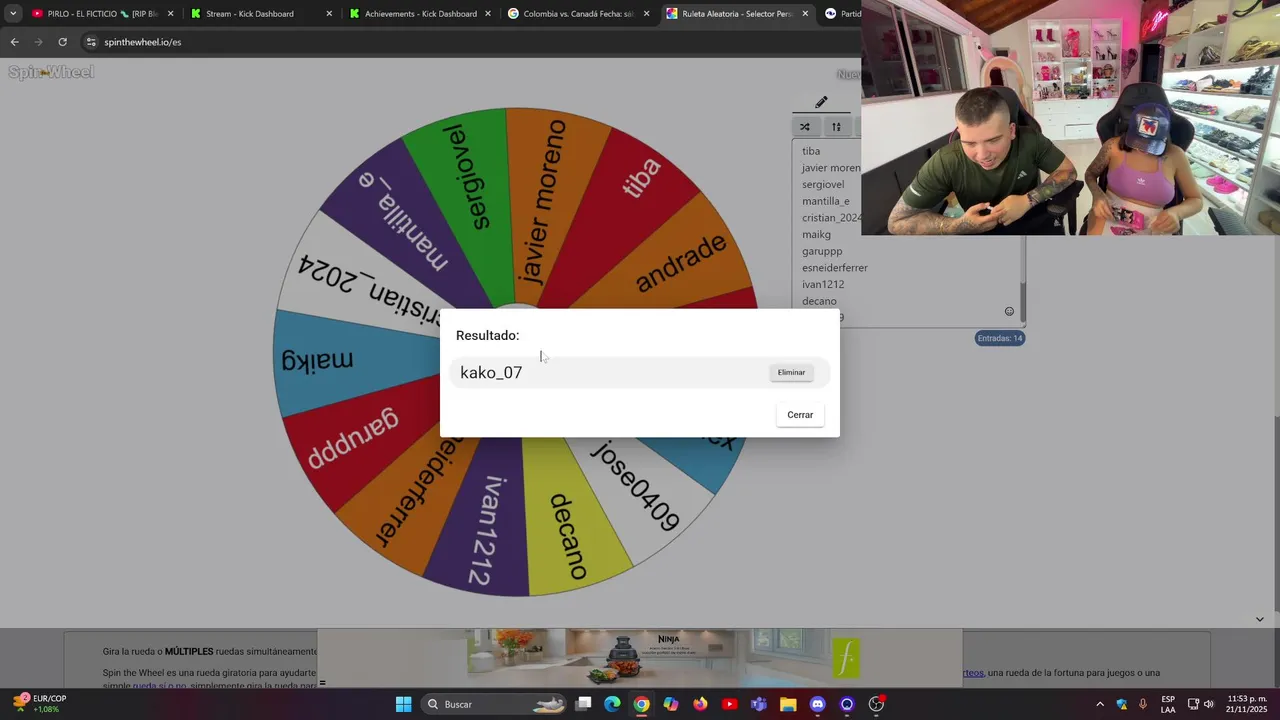Go back in the browser
This screenshot has width=1280, height=720.
pyautogui.click(x=14, y=42)
